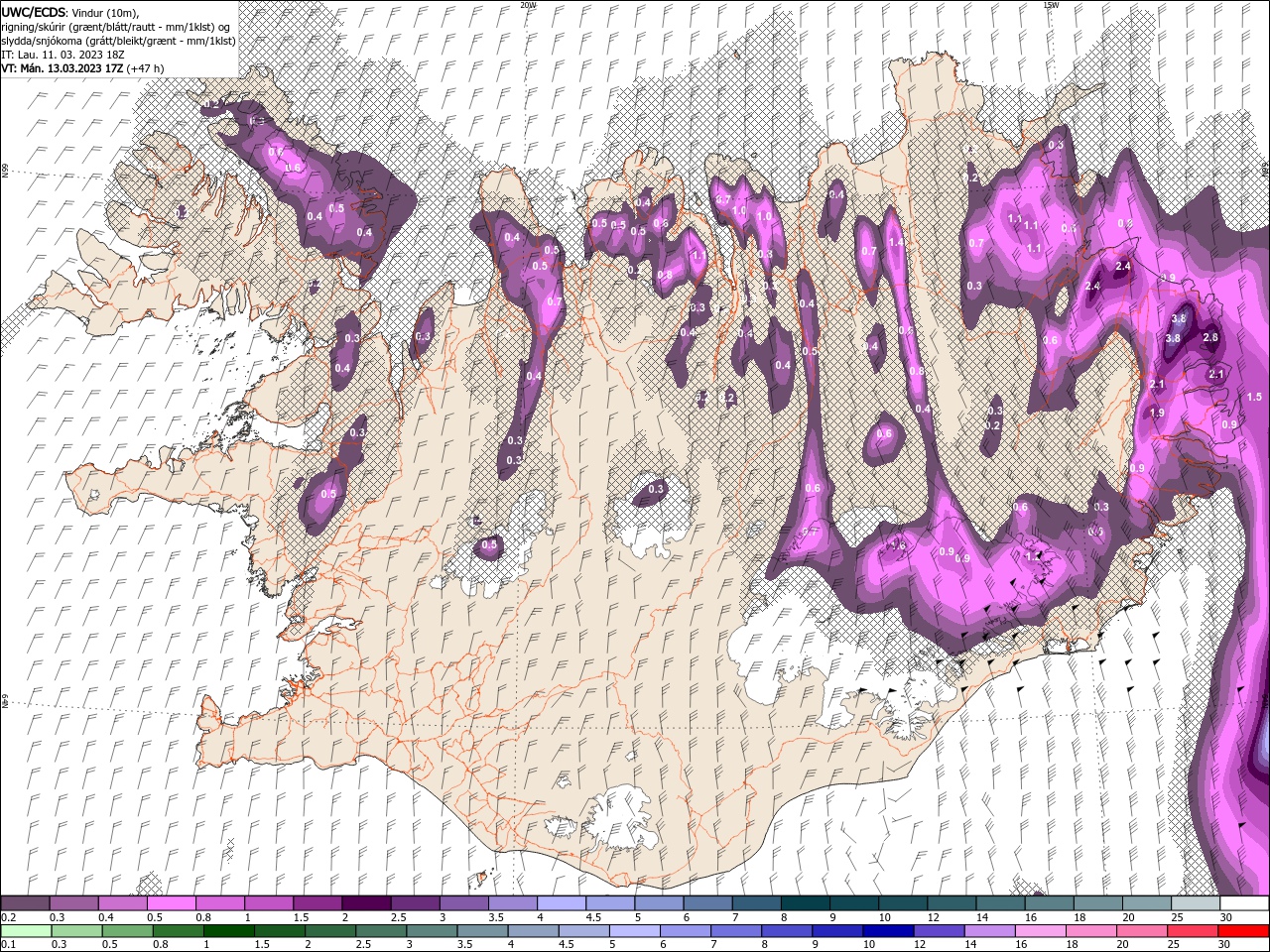
Task: Click the darkest green swatch starting at 1
Action: pyautogui.click(x=229, y=931)
